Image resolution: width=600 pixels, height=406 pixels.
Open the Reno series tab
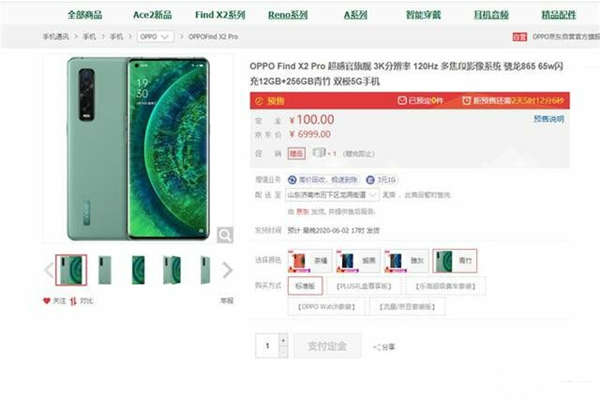click(288, 15)
